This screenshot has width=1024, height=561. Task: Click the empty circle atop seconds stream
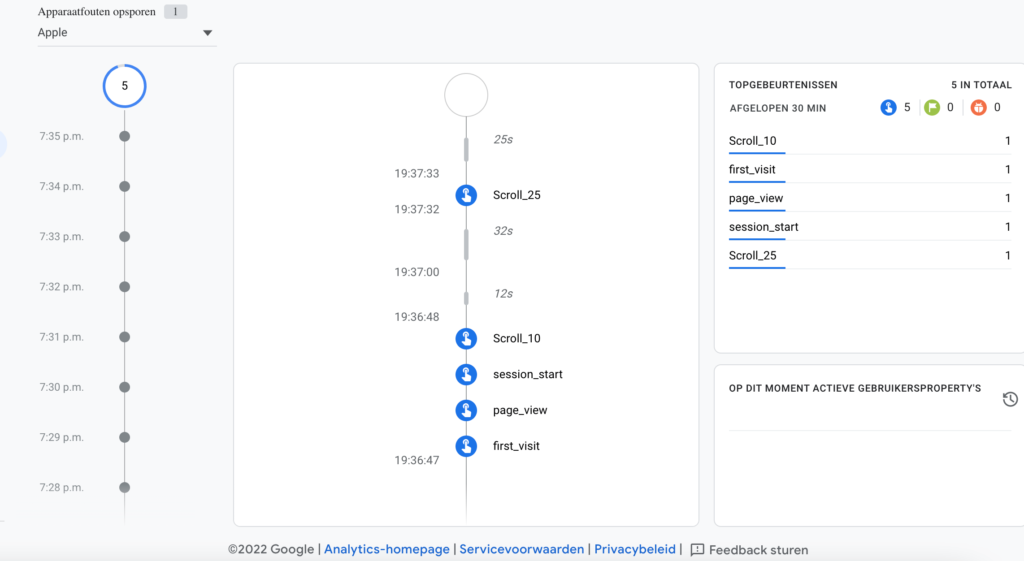coord(466,95)
